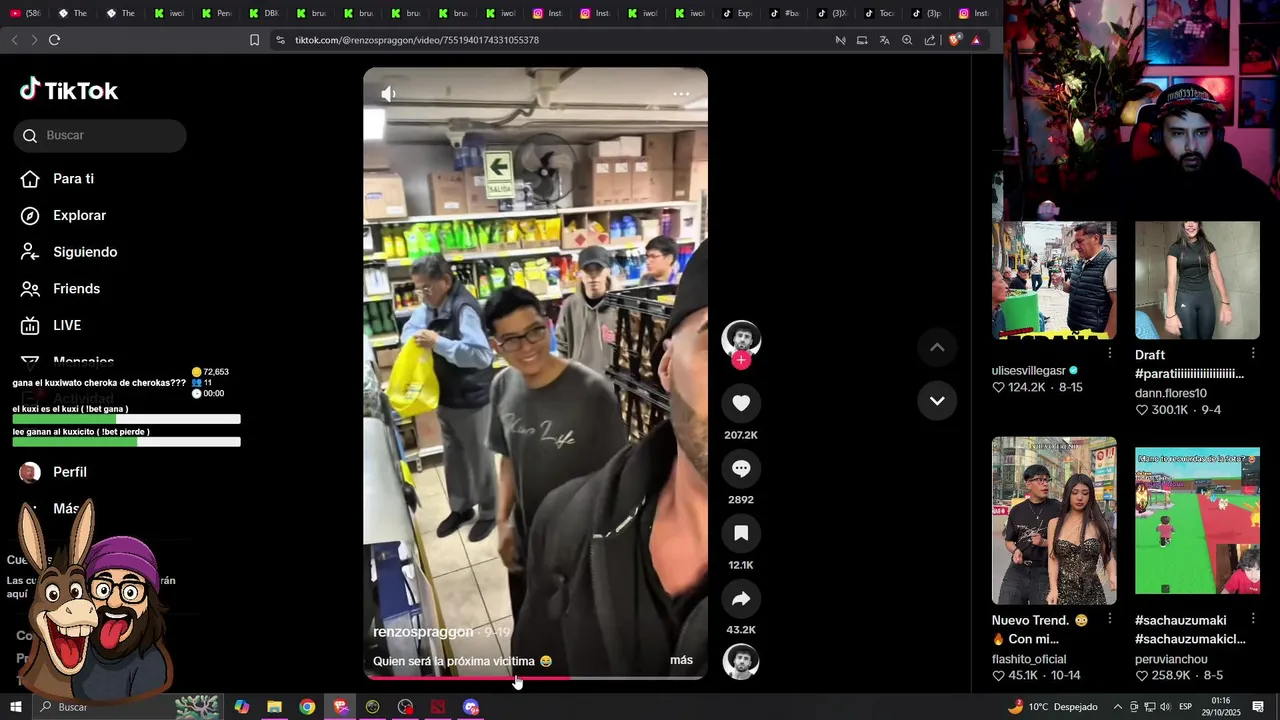Seek using the video progress bar
The image size is (1280, 720).
[x=535, y=678]
